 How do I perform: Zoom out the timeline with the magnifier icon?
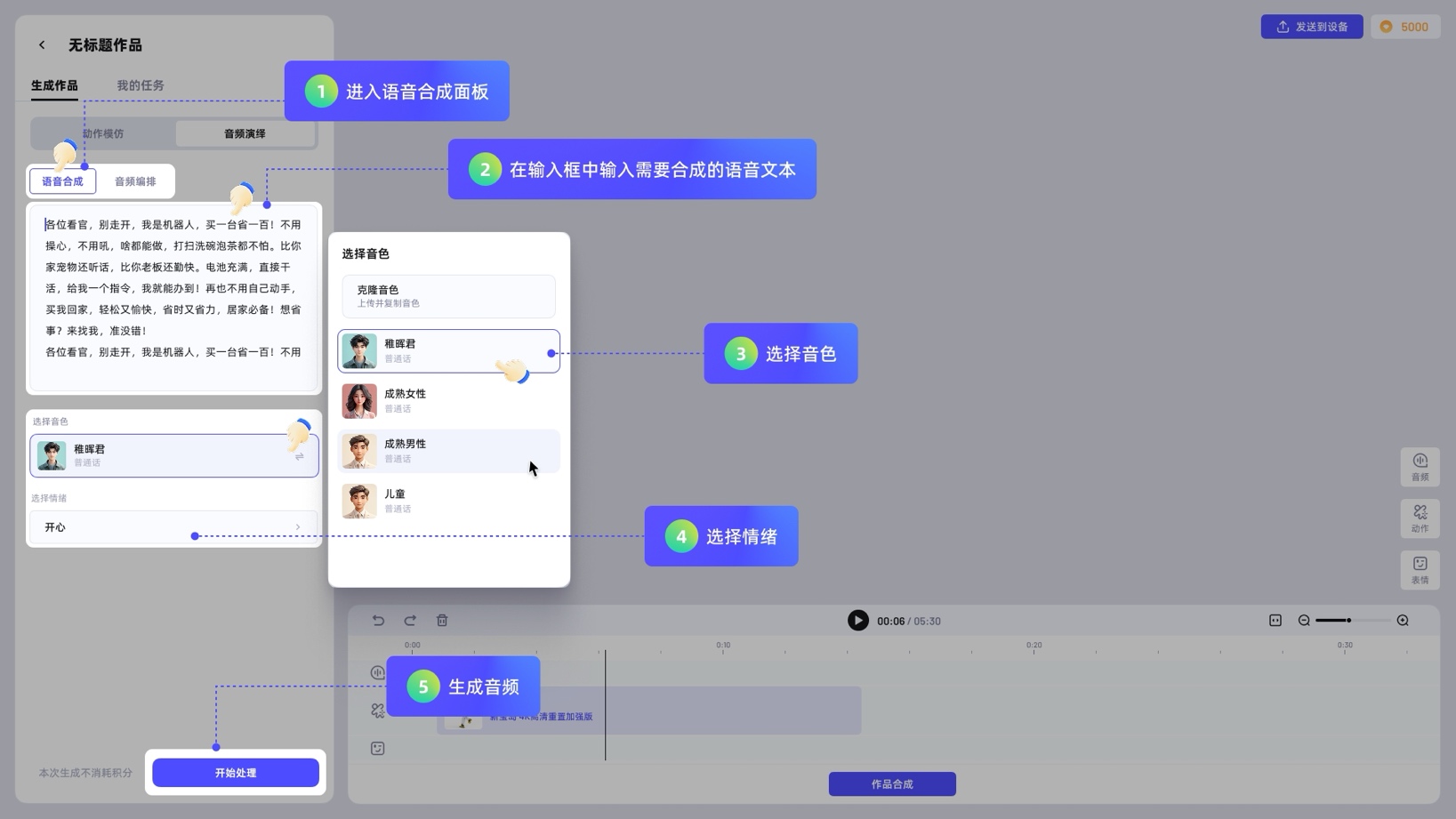pyautogui.click(x=1304, y=620)
